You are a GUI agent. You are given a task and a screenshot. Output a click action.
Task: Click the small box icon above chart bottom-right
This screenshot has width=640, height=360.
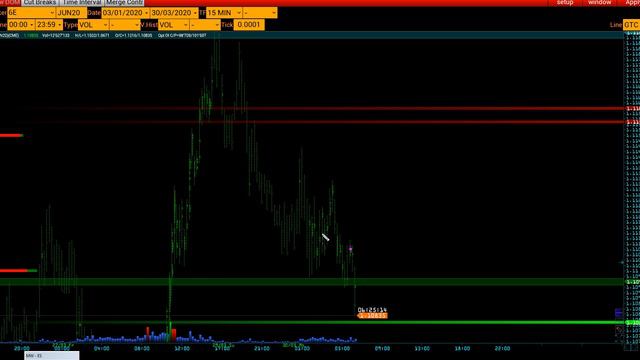pos(619,330)
